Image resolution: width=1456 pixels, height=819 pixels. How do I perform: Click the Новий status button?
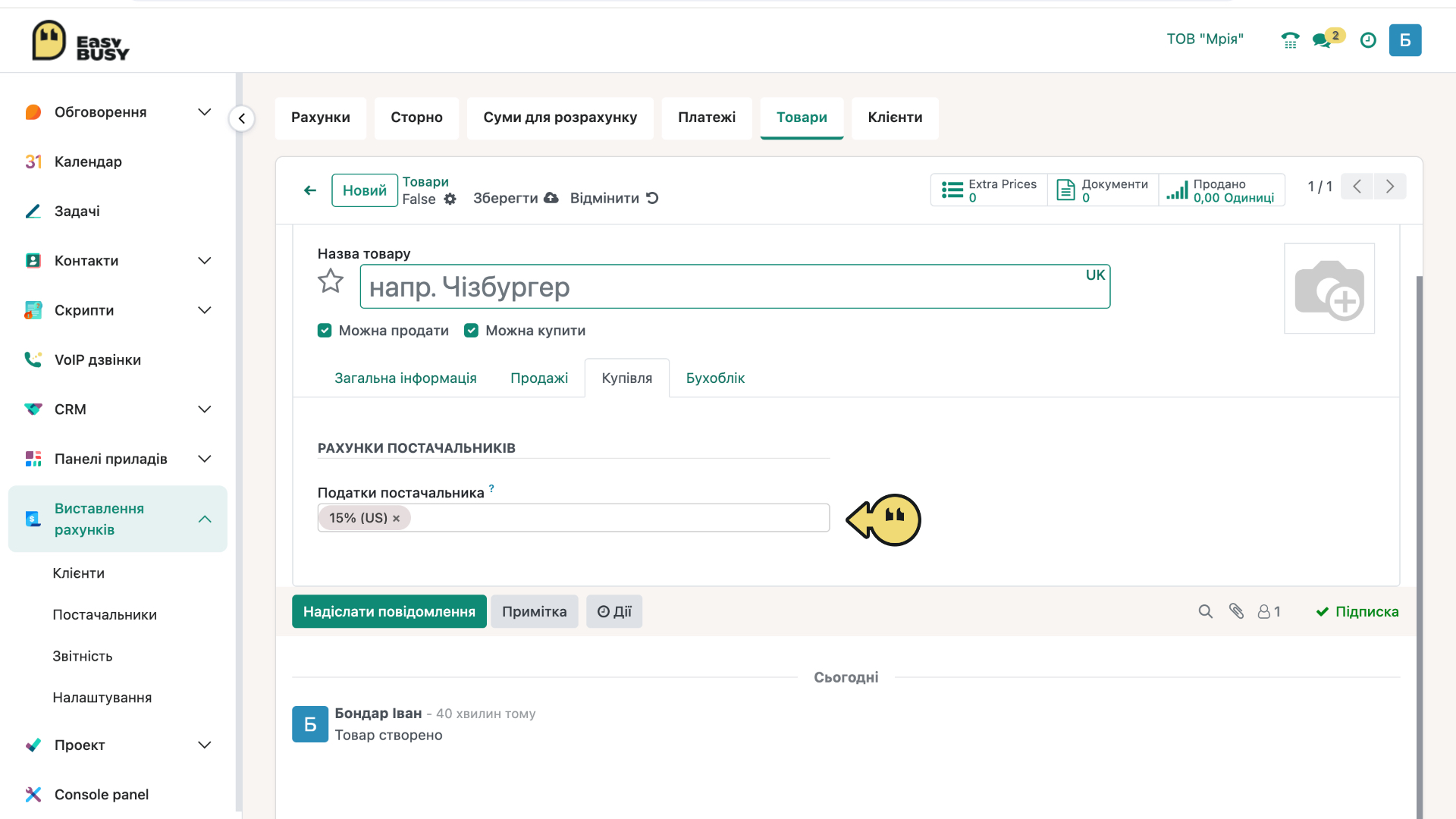click(365, 190)
